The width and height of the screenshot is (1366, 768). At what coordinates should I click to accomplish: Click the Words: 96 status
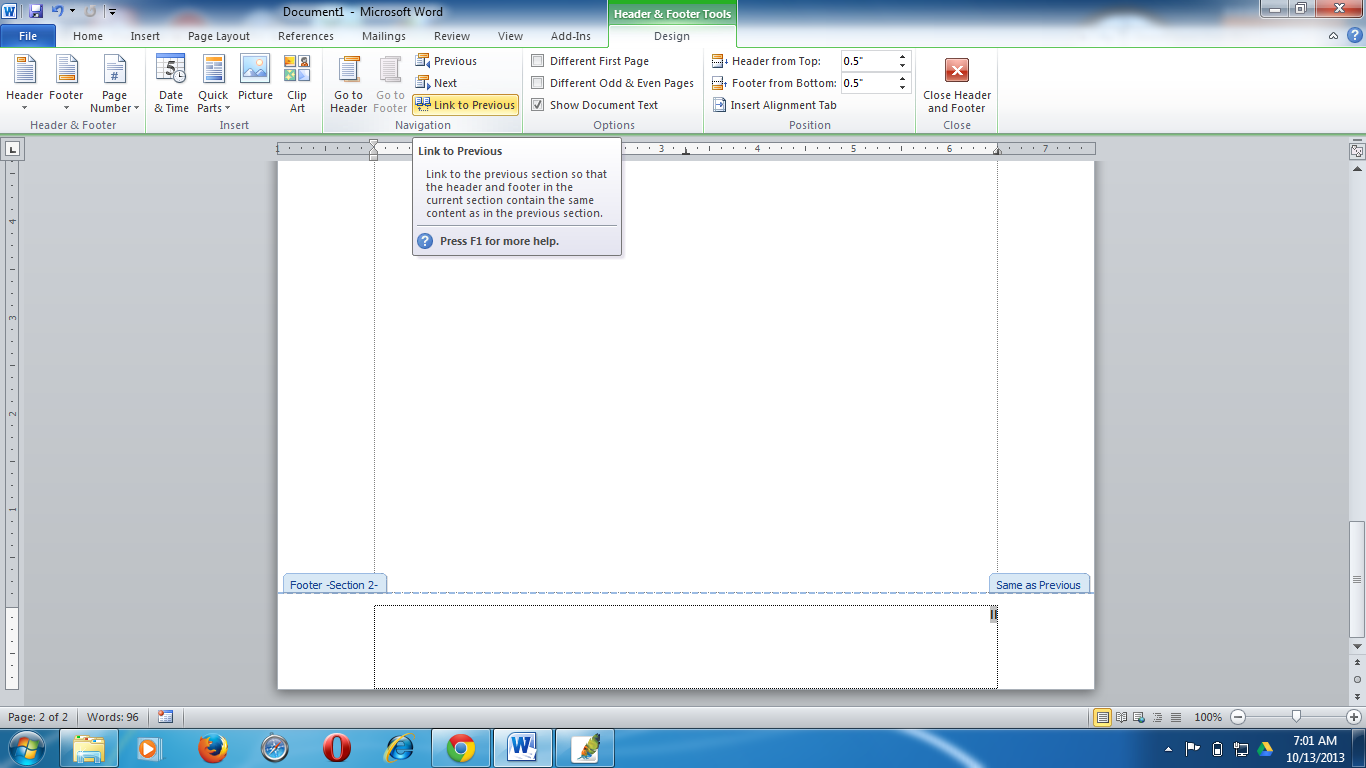click(113, 717)
